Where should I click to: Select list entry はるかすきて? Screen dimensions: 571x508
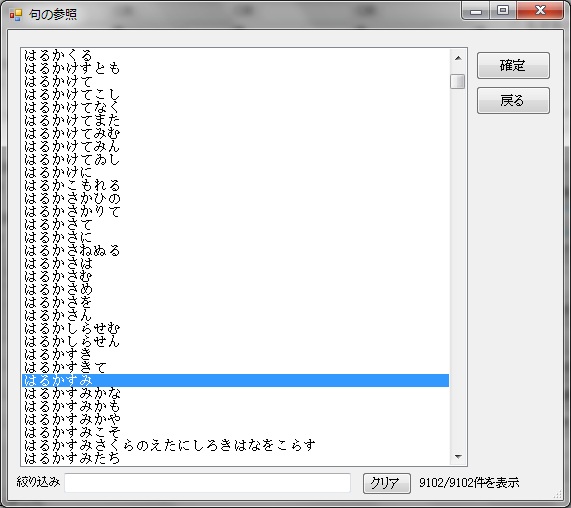pyautogui.click(x=235, y=367)
